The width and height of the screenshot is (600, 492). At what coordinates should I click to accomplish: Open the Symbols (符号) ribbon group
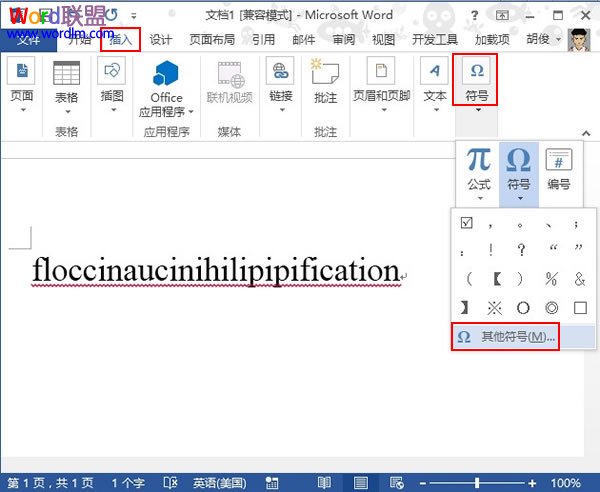476,84
